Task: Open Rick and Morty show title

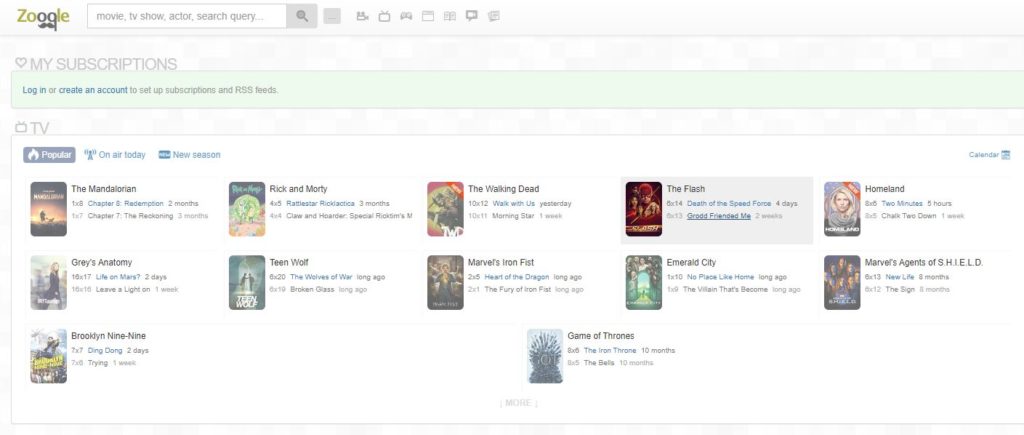Action: tap(298, 189)
